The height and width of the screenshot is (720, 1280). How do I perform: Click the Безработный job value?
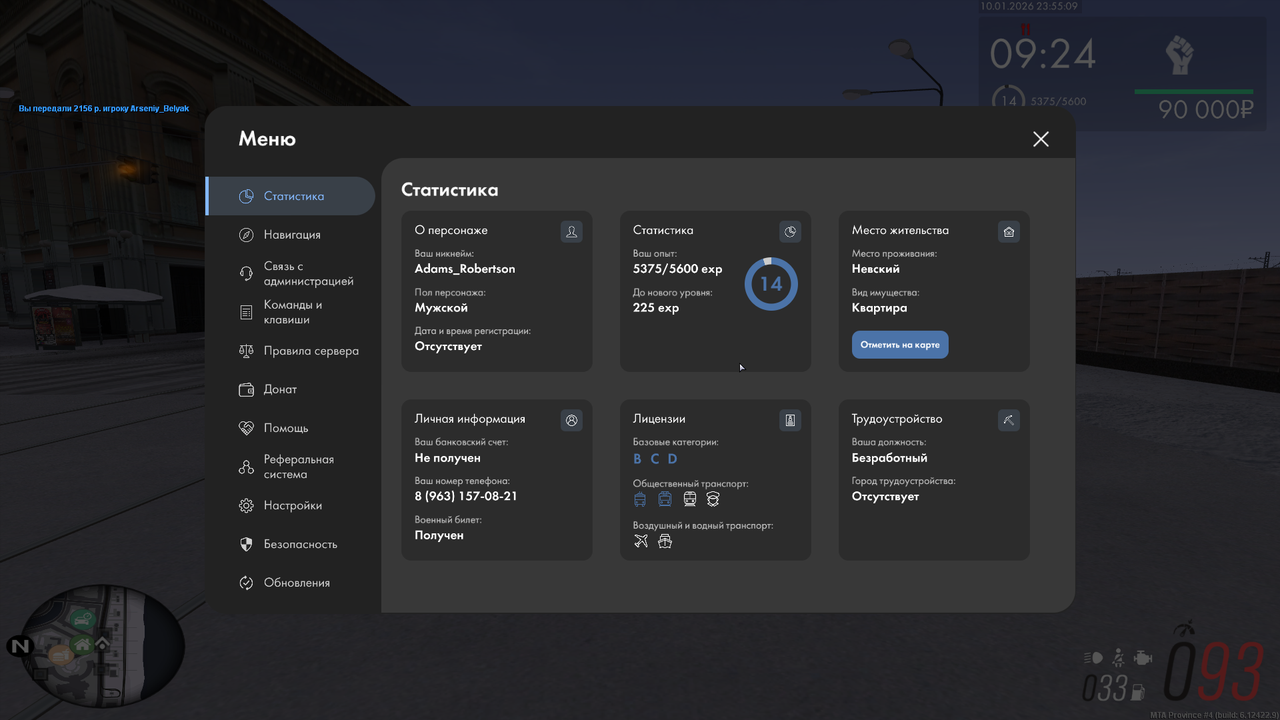(890, 458)
